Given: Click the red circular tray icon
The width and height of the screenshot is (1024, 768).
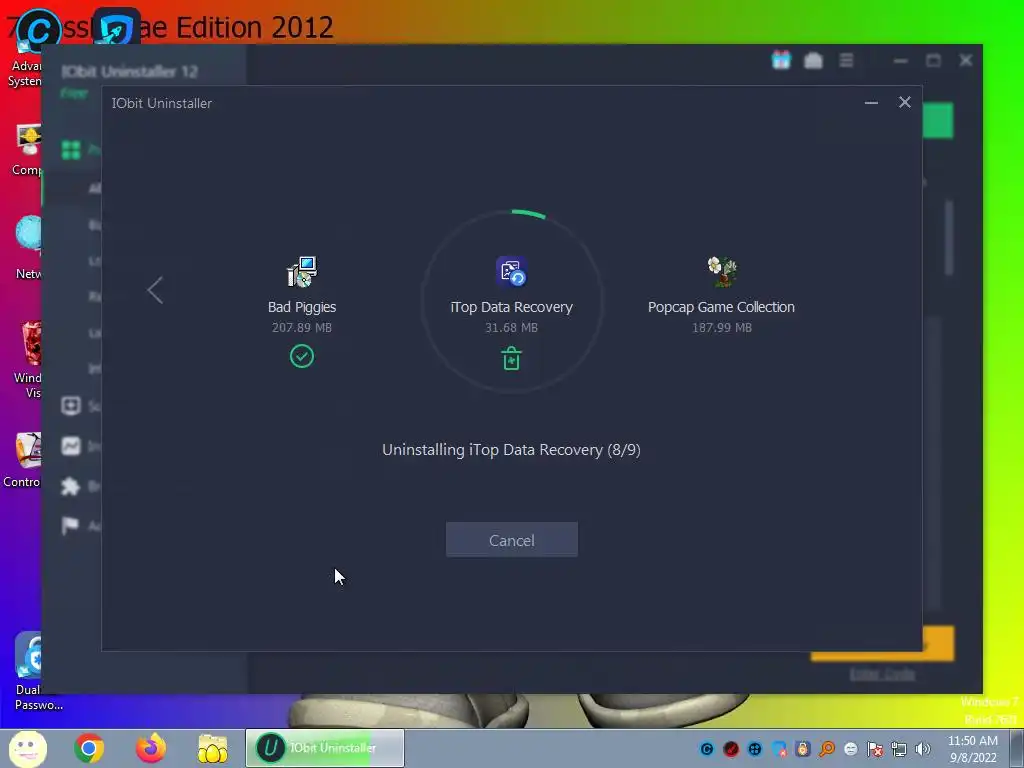Looking at the screenshot, I should tap(731, 749).
